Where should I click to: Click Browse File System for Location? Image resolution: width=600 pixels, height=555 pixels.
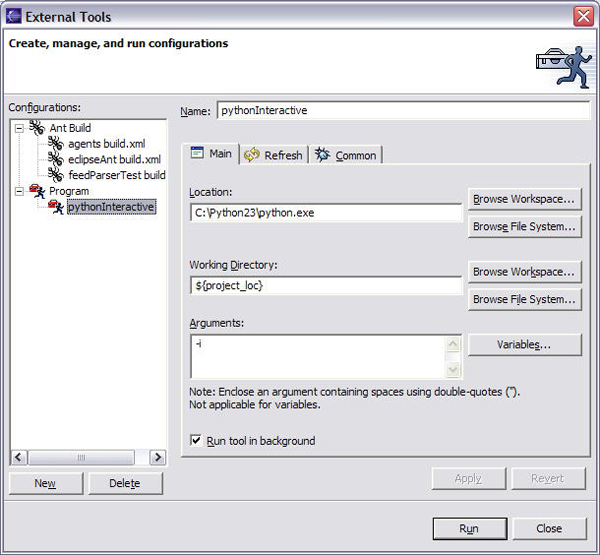point(525,226)
